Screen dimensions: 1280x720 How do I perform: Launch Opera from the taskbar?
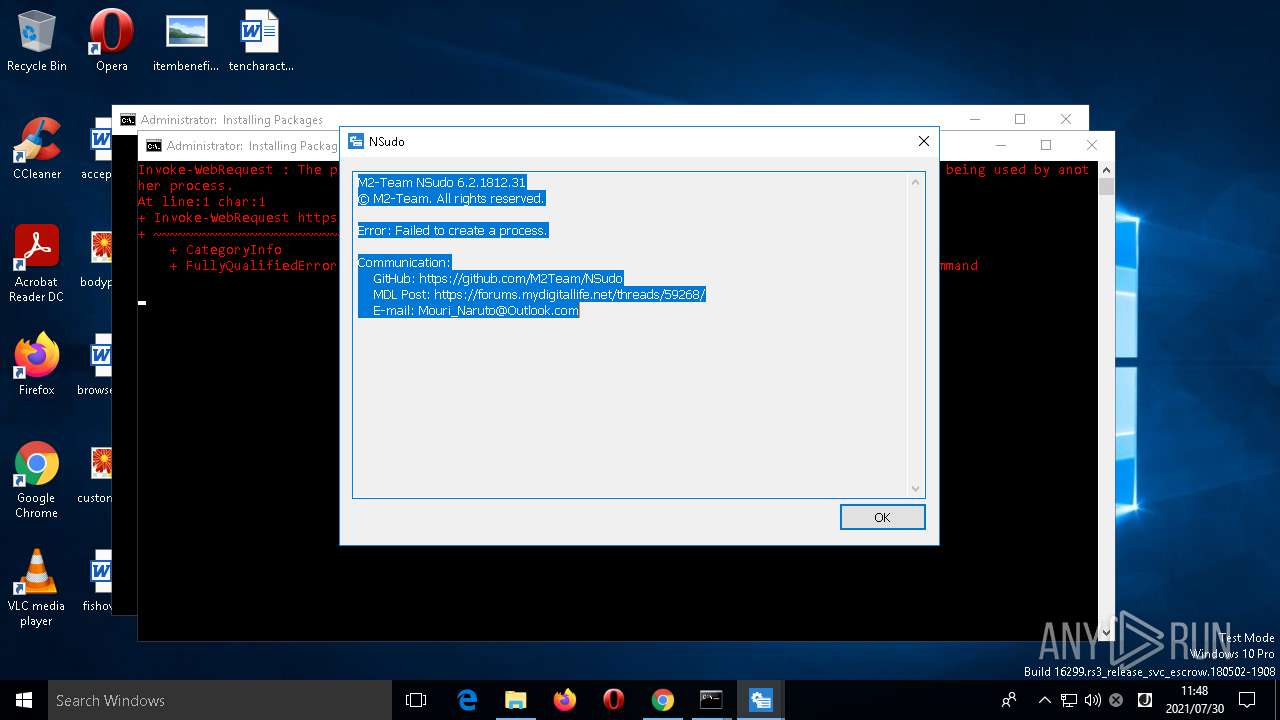pyautogui.click(x=613, y=700)
